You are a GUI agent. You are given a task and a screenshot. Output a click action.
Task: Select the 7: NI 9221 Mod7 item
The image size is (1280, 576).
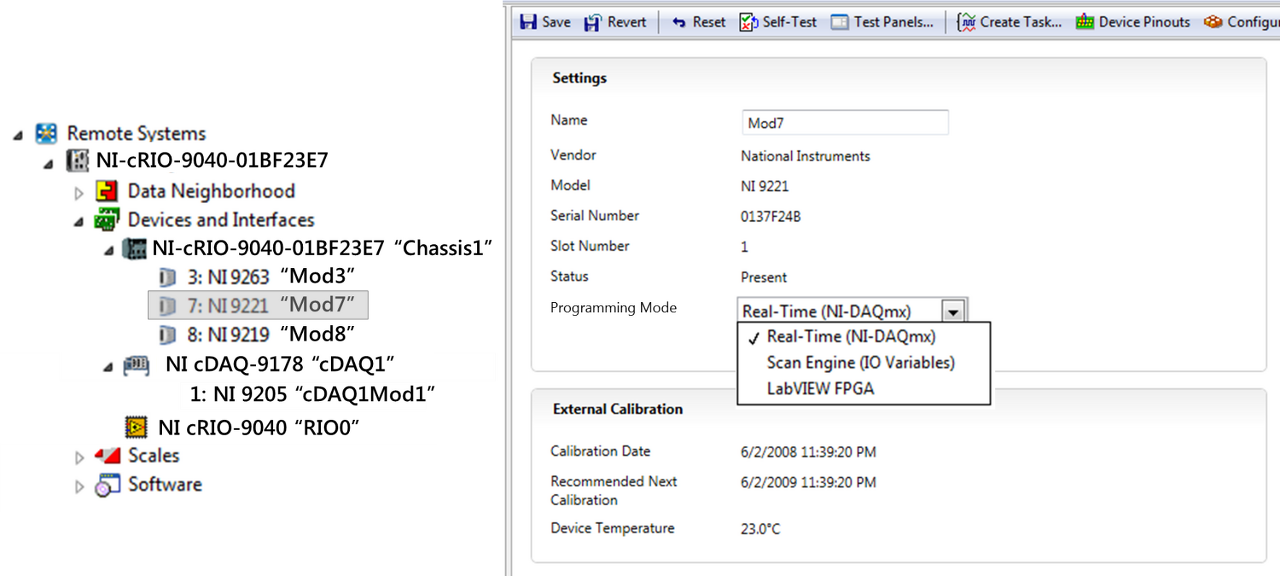coord(258,305)
